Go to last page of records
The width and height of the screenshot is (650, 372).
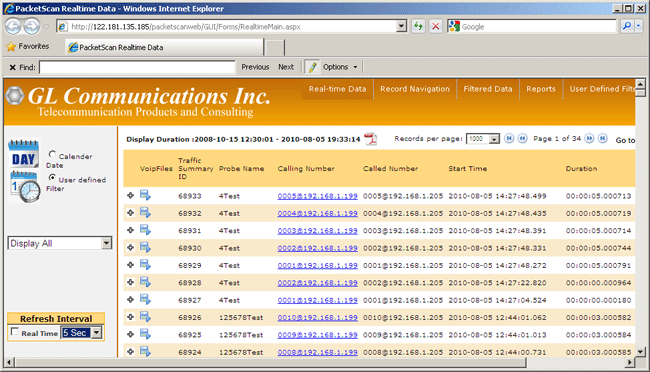[x=603, y=139]
